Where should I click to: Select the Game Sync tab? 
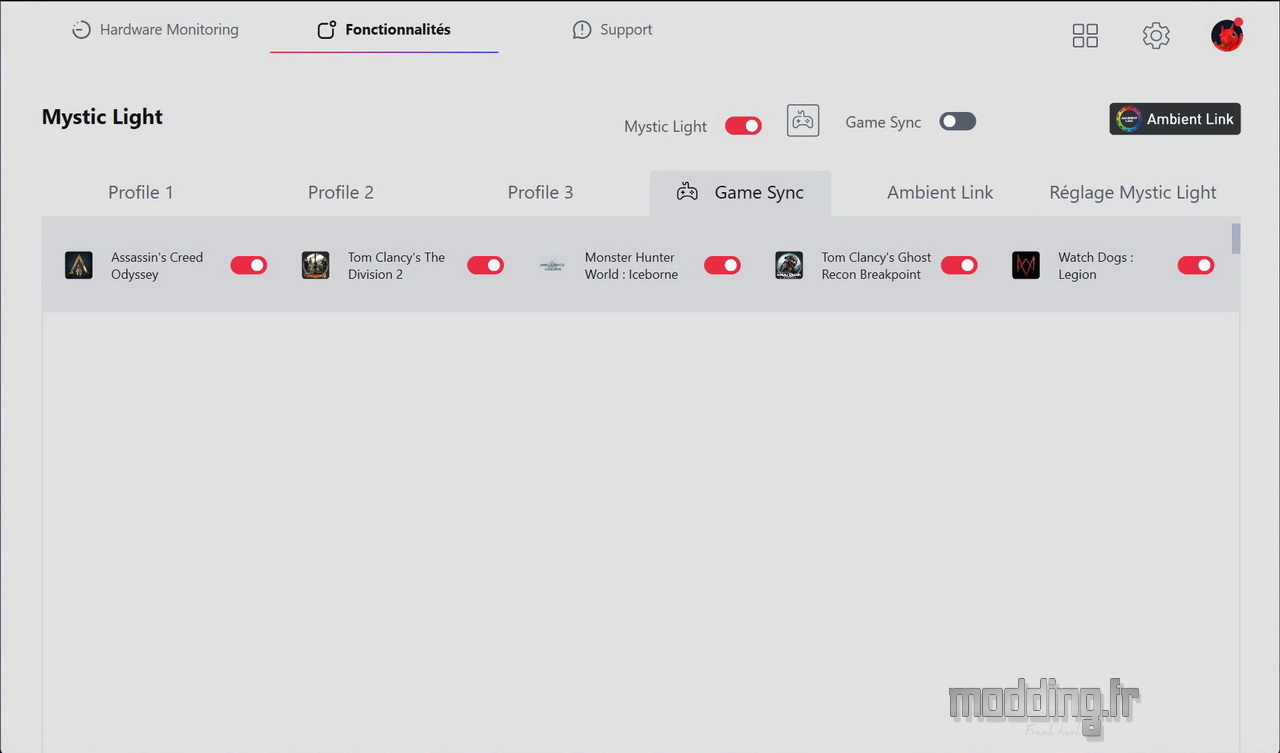[740, 193]
